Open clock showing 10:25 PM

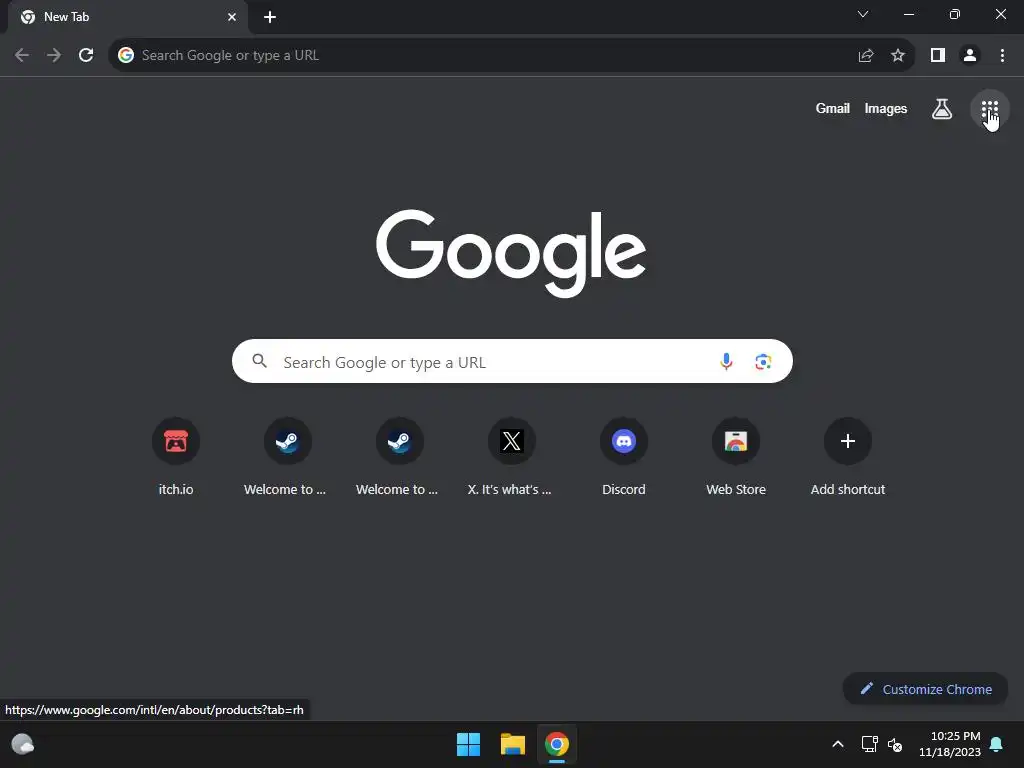[x=950, y=744]
